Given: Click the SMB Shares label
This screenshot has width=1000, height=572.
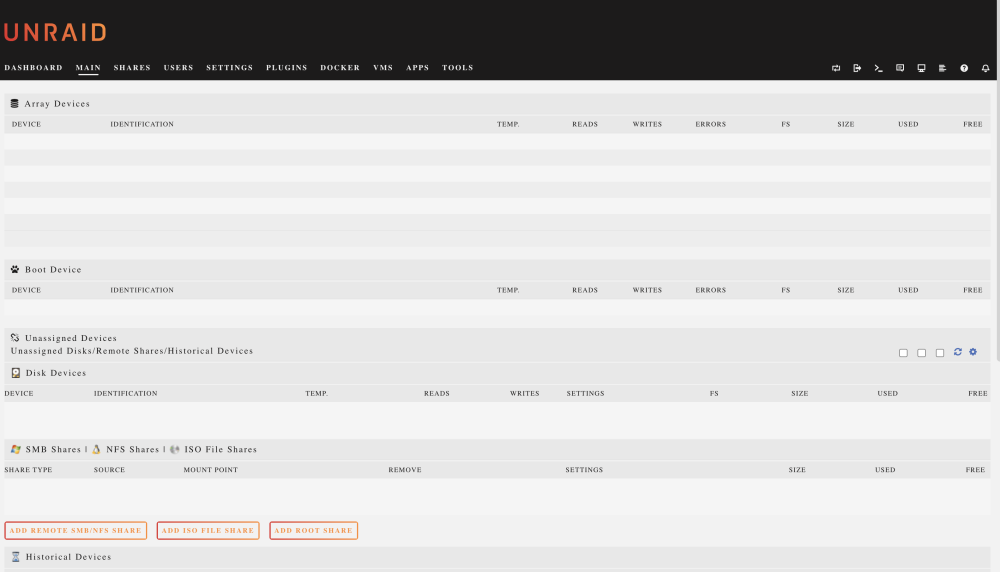Looking at the screenshot, I should coord(54,449).
